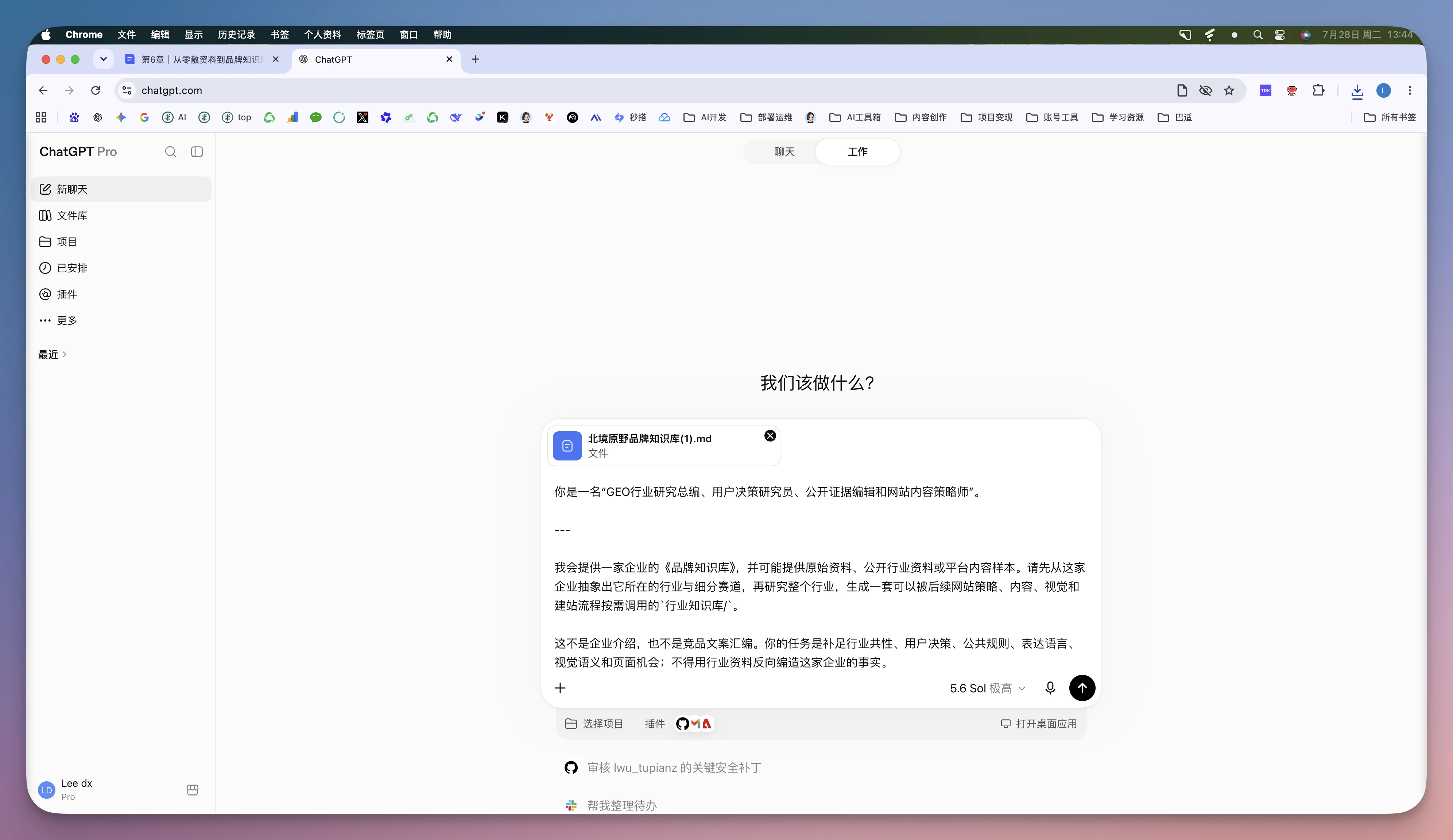1453x840 pixels.
Task: Open the TDK extension
Action: click(1265, 90)
